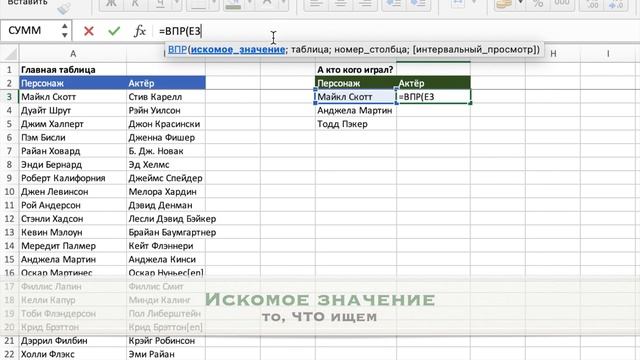Viewport: 640px width, 360px height.
Task: Select cell 'Лесли Дэвид Бэйкер'
Action: tap(166, 219)
